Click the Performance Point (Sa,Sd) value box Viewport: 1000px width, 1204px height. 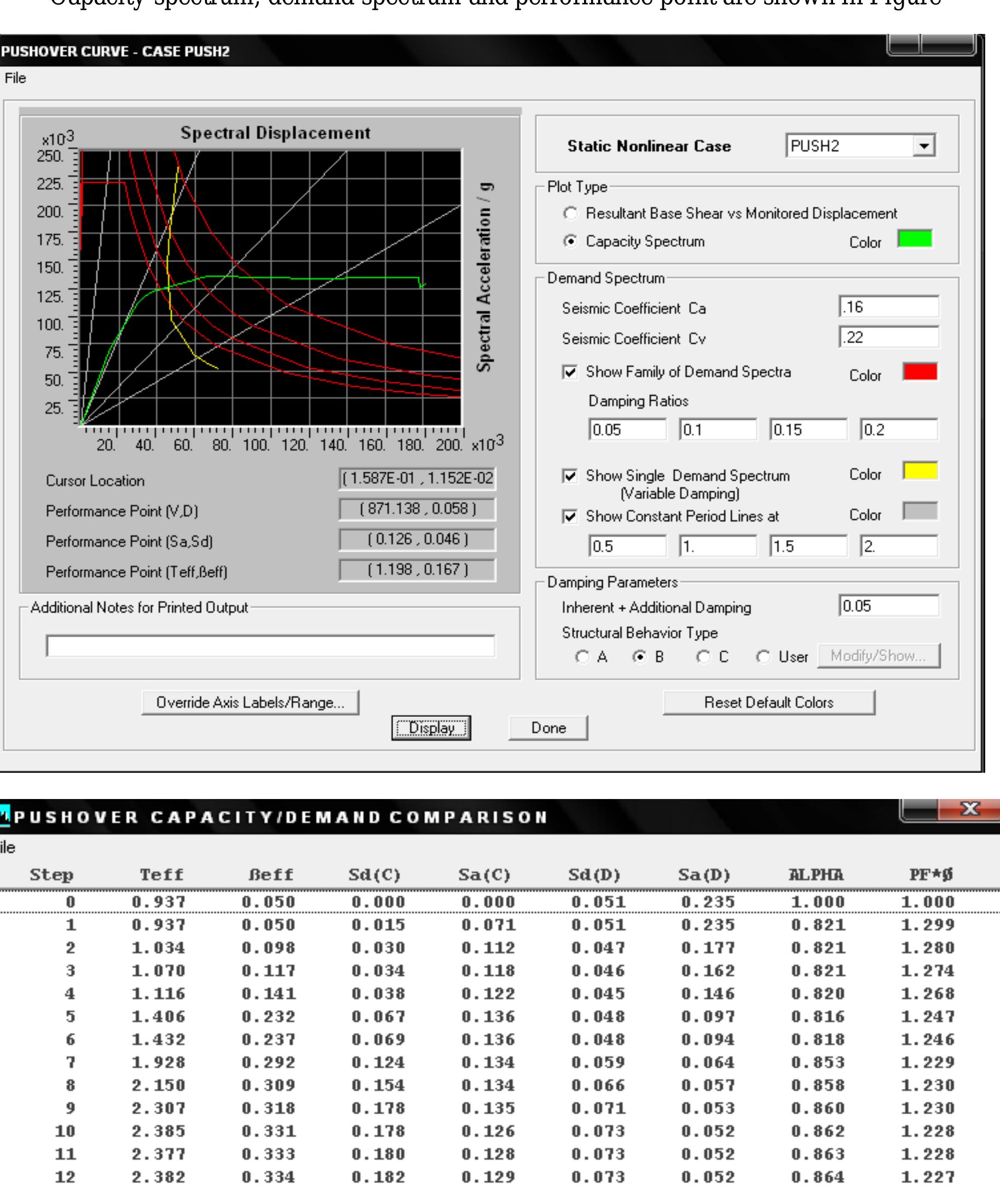pyautogui.click(x=418, y=539)
